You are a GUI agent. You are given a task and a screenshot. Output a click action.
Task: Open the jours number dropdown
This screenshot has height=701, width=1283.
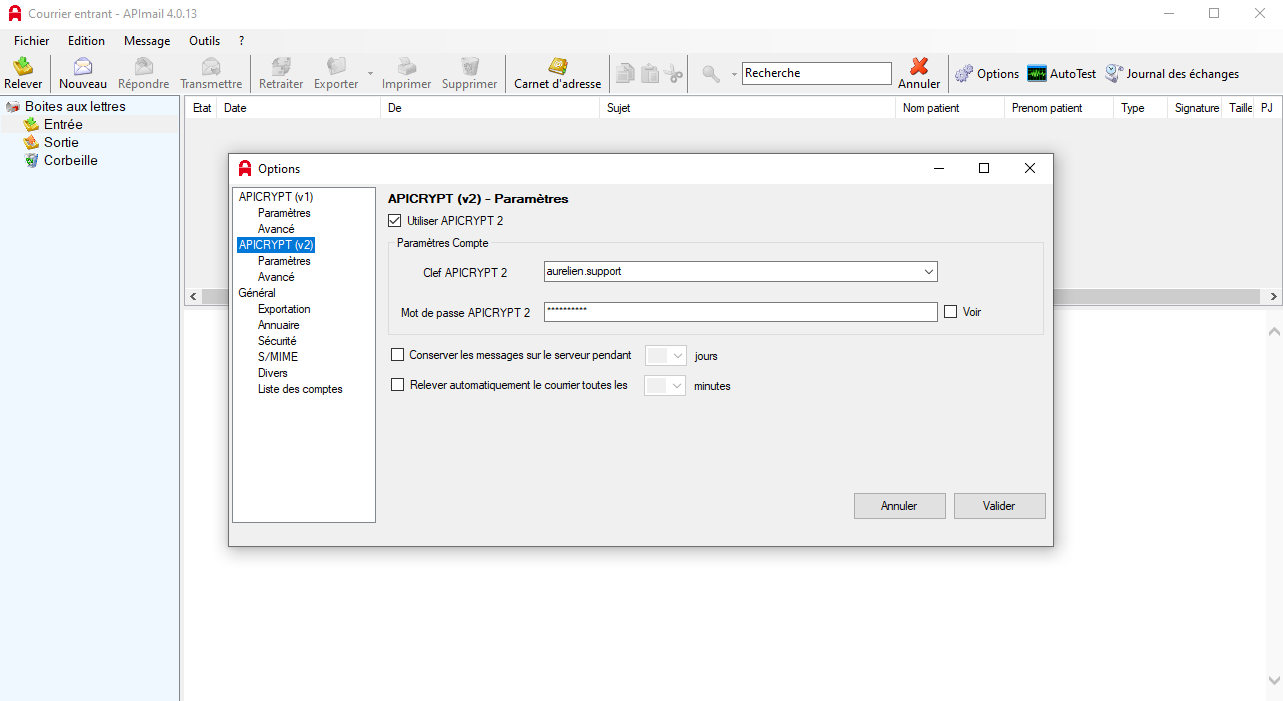678,355
